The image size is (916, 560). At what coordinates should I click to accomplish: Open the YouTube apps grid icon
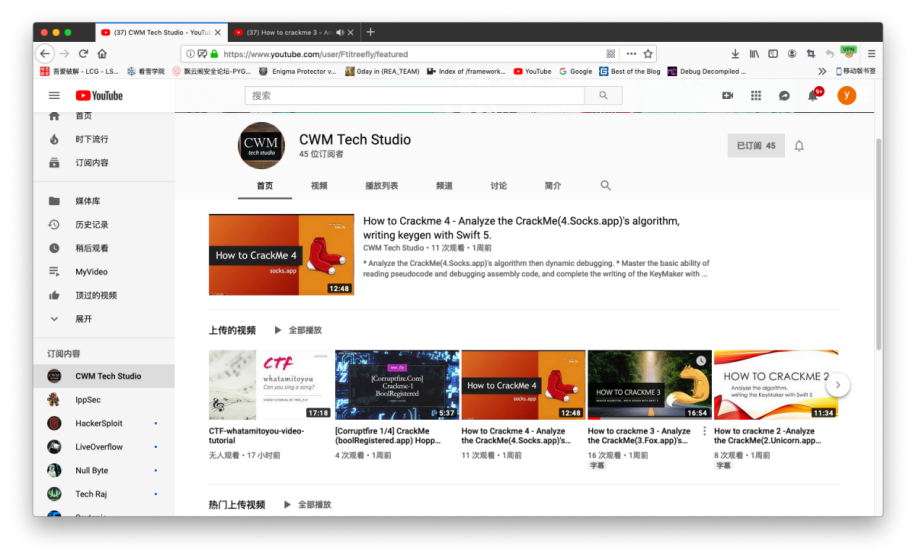click(755, 95)
